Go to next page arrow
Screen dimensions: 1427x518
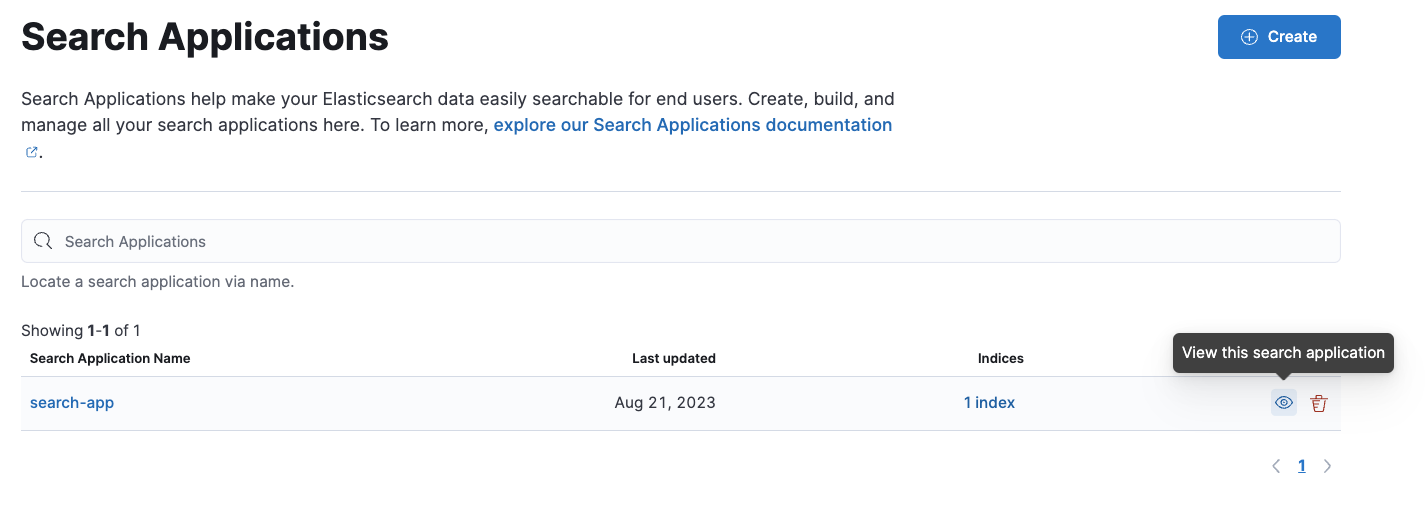tap(1327, 466)
